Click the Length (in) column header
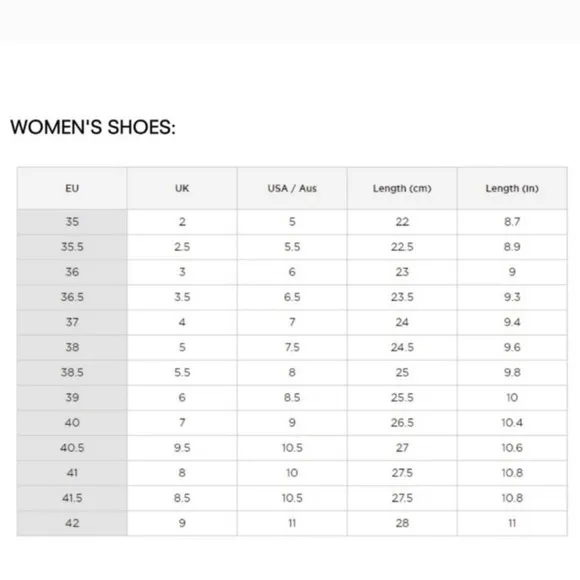 [512, 188]
